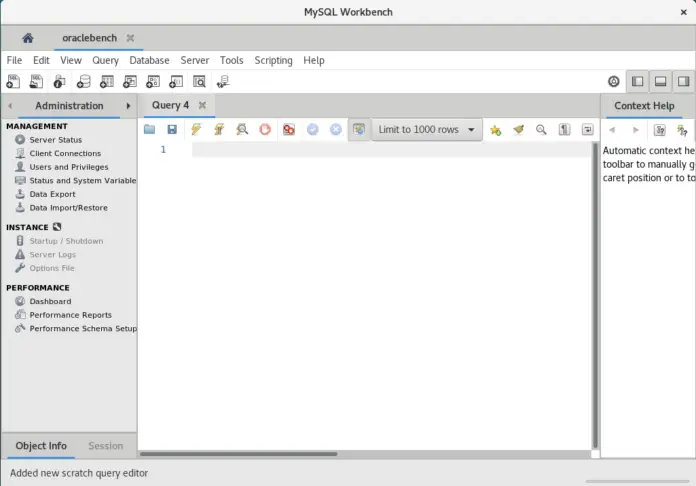
Task: Toggle word wrap icon
Action: click(587, 130)
